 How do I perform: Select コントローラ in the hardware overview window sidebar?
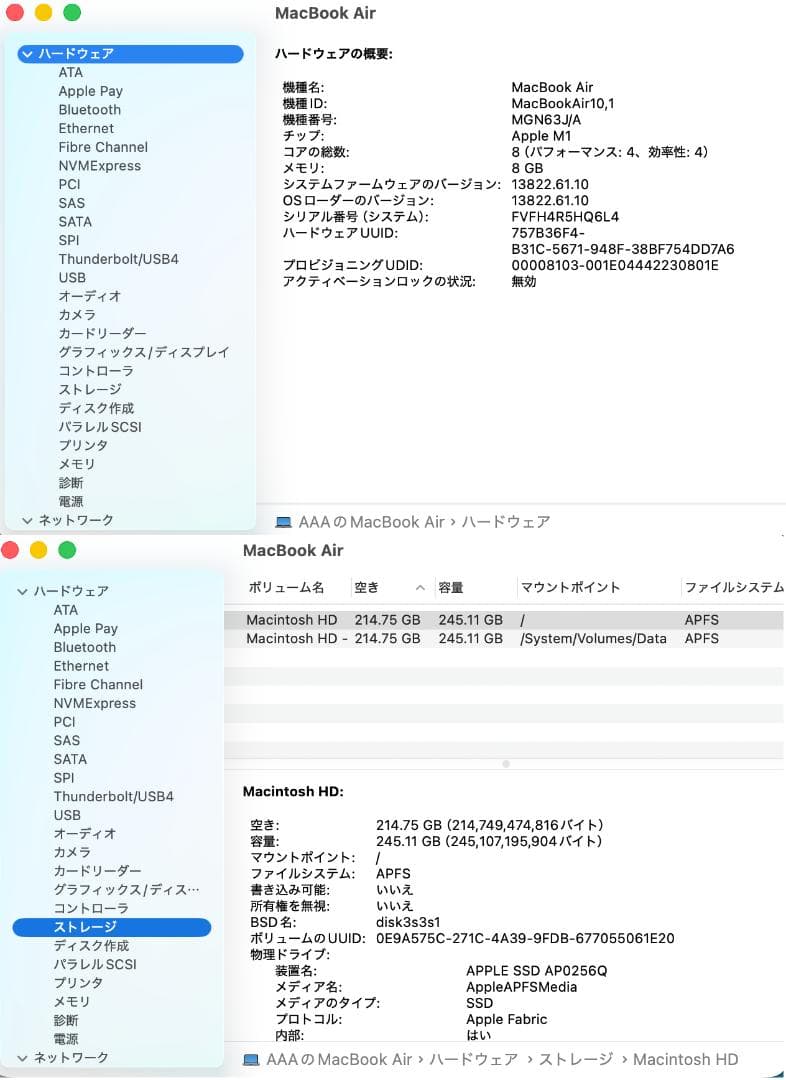click(96, 371)
